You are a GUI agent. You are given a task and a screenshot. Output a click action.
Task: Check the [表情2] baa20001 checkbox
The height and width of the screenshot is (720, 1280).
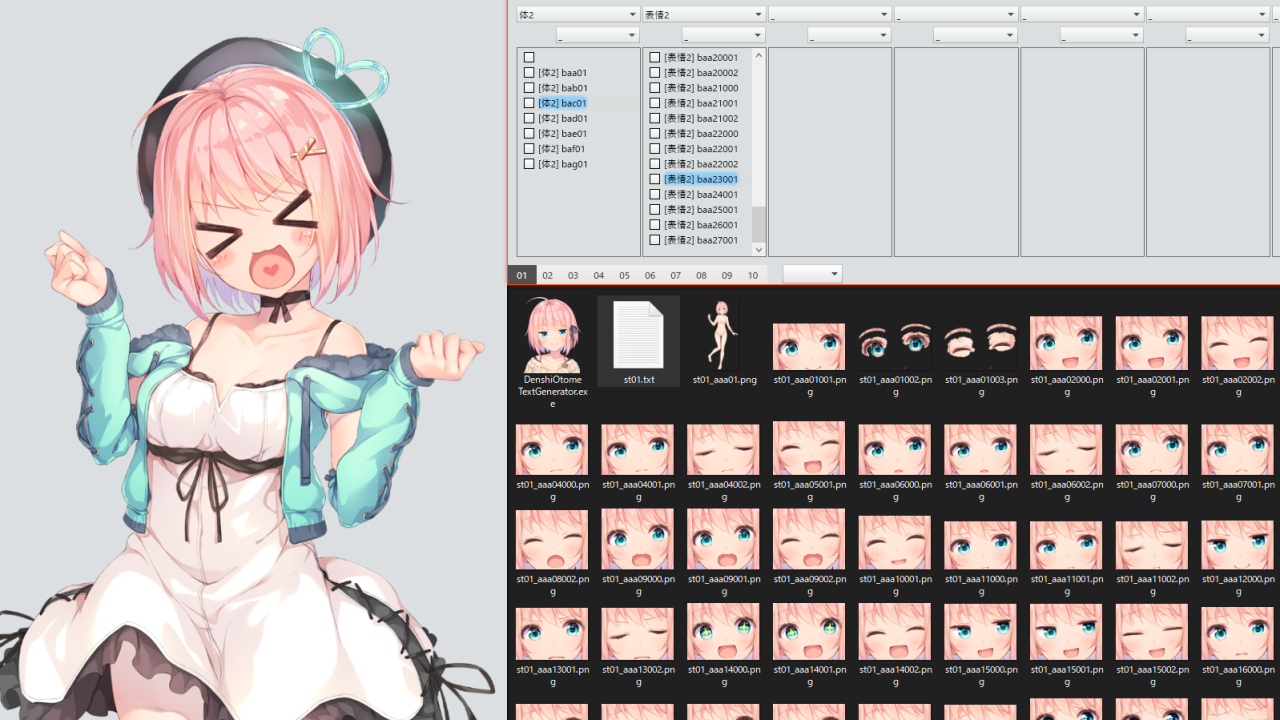[x=655, y=57]
